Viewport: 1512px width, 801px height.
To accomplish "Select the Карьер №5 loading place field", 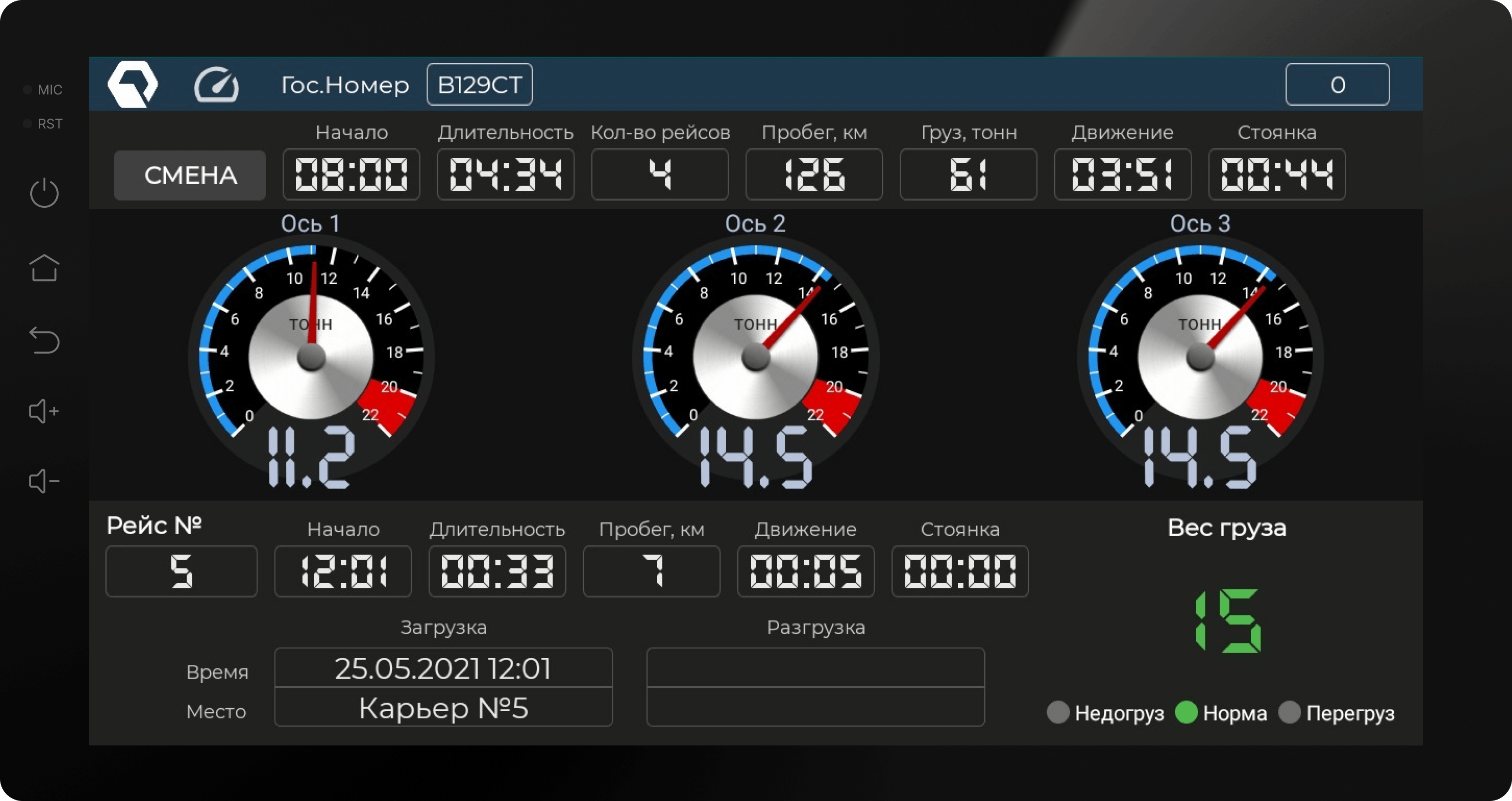I will 443,707.
